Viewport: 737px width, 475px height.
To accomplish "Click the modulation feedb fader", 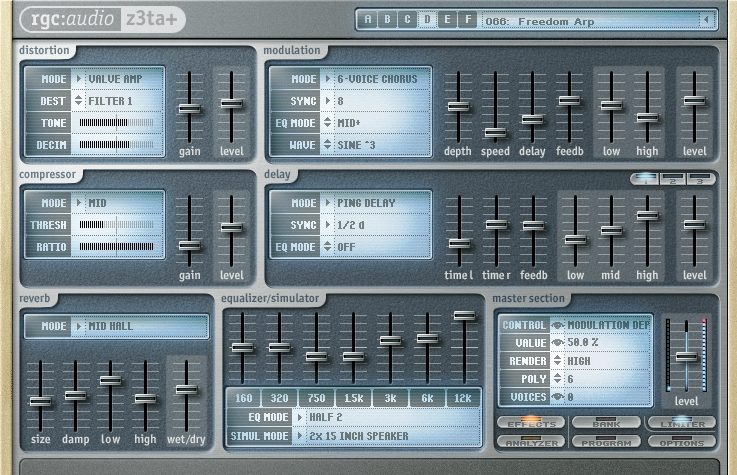I will click(569, 100).
